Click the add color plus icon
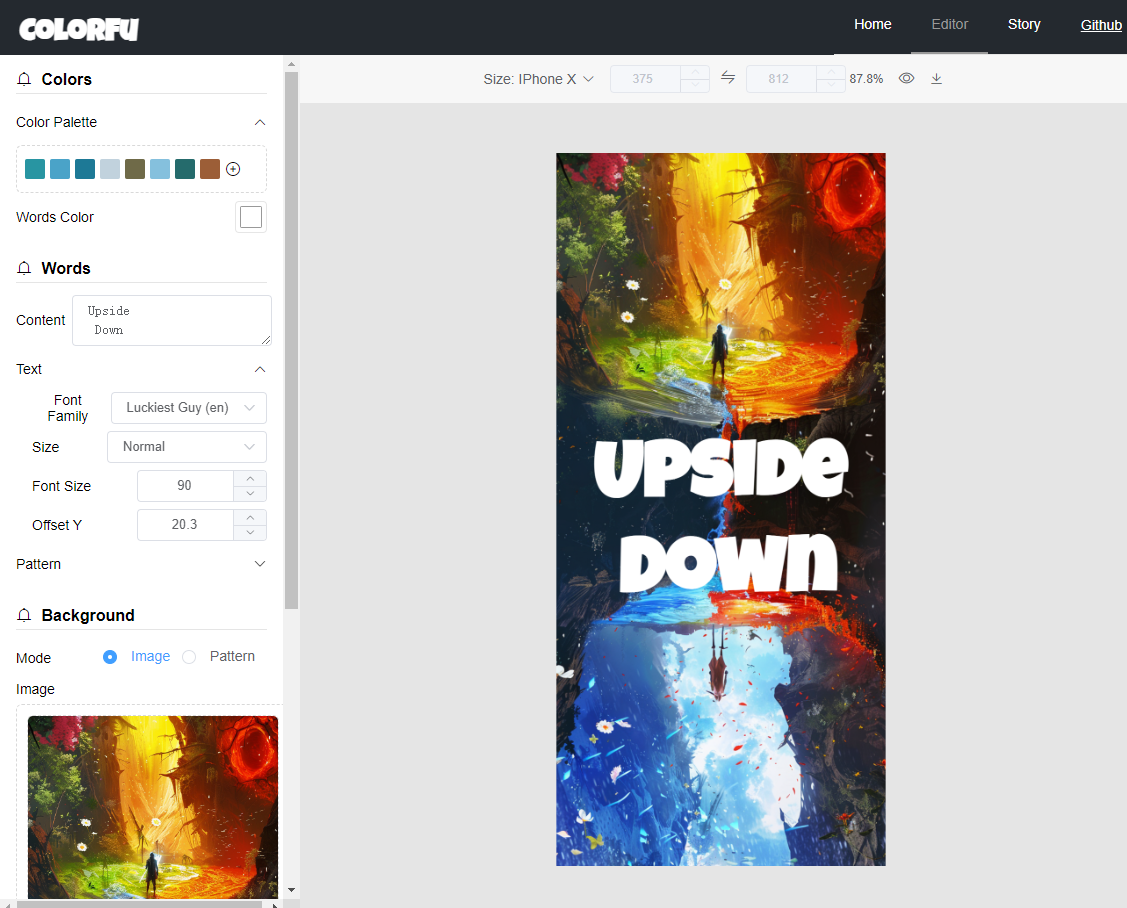 click(x=233, y=169)
